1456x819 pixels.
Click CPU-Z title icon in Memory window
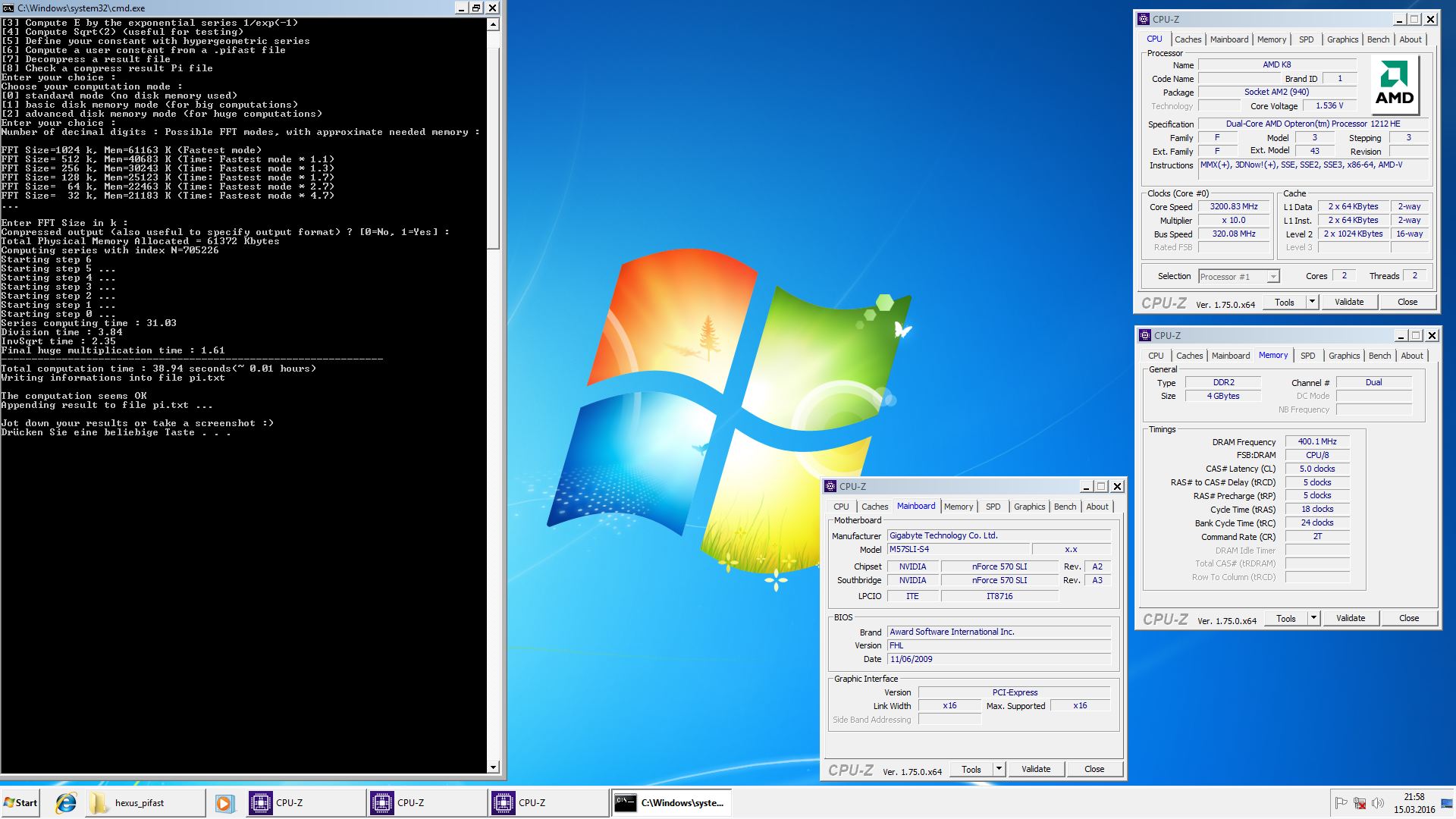(1146, 335)
